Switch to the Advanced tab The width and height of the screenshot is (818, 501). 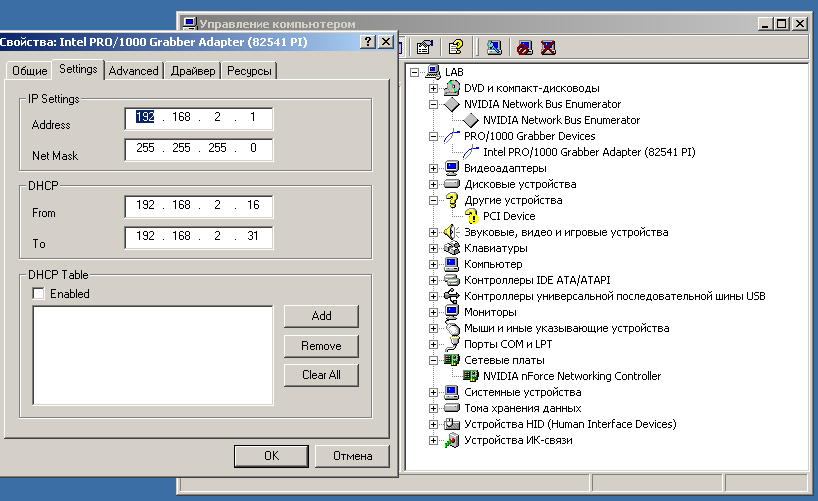coord(133,71)
